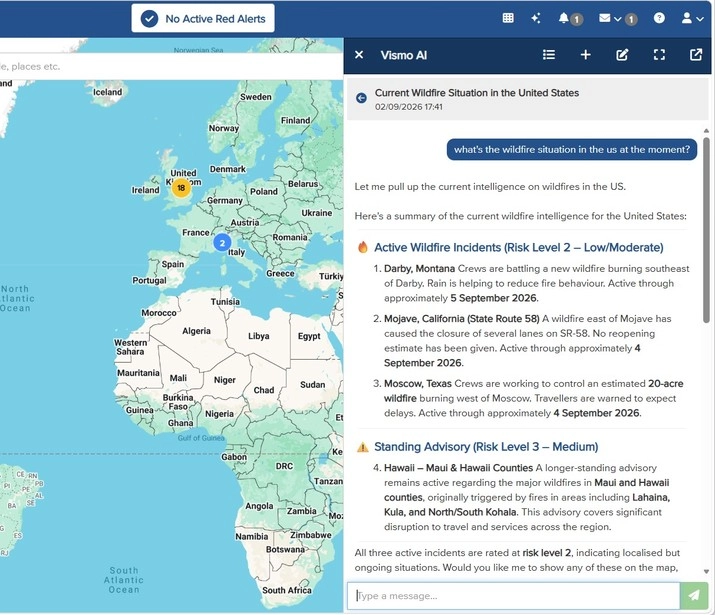This screenshot has height=615, width=715.
Task: Open the blue 2 cluster marker near Italy
Action: coord(222,243)
